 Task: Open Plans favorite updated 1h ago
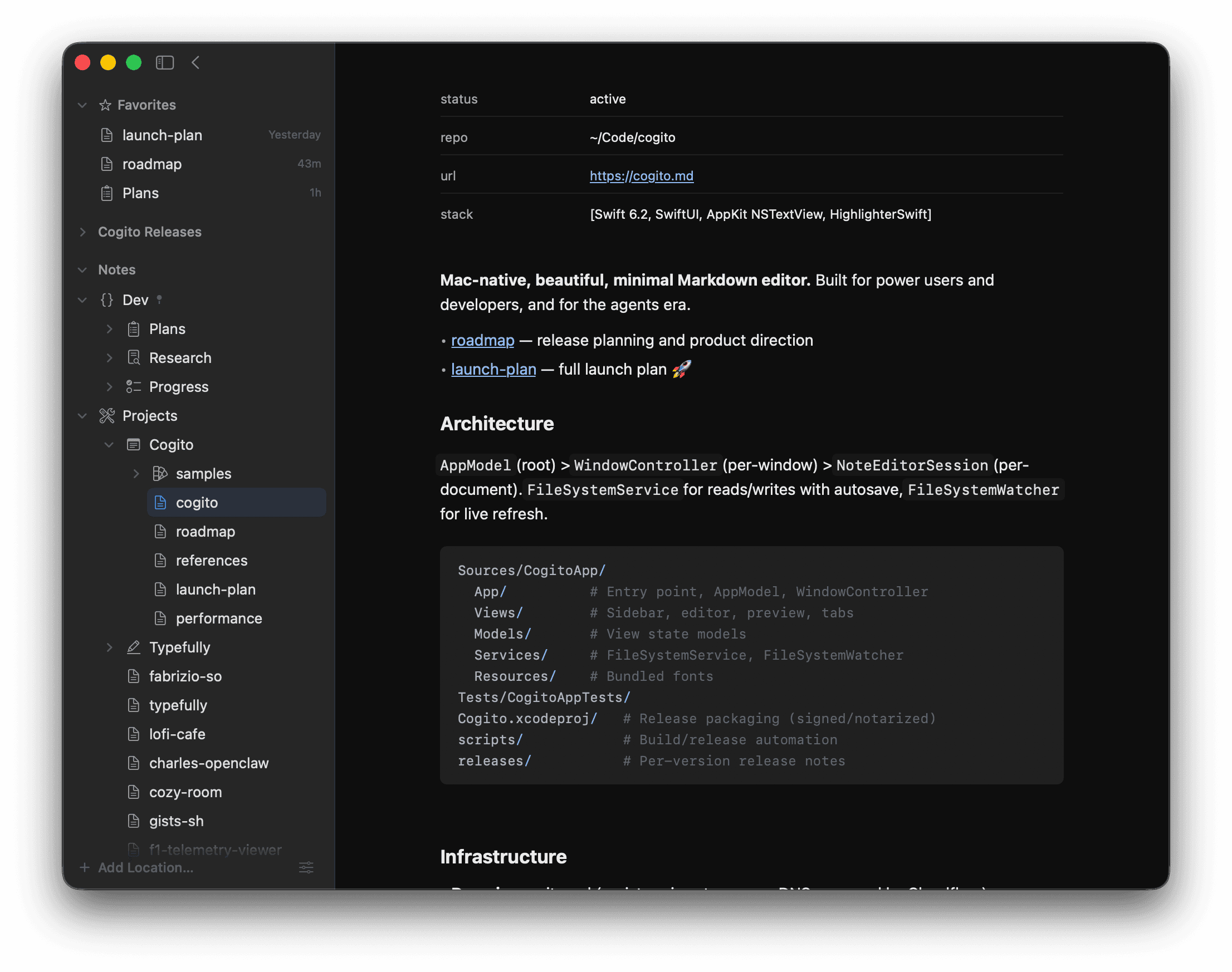(210, 193)
